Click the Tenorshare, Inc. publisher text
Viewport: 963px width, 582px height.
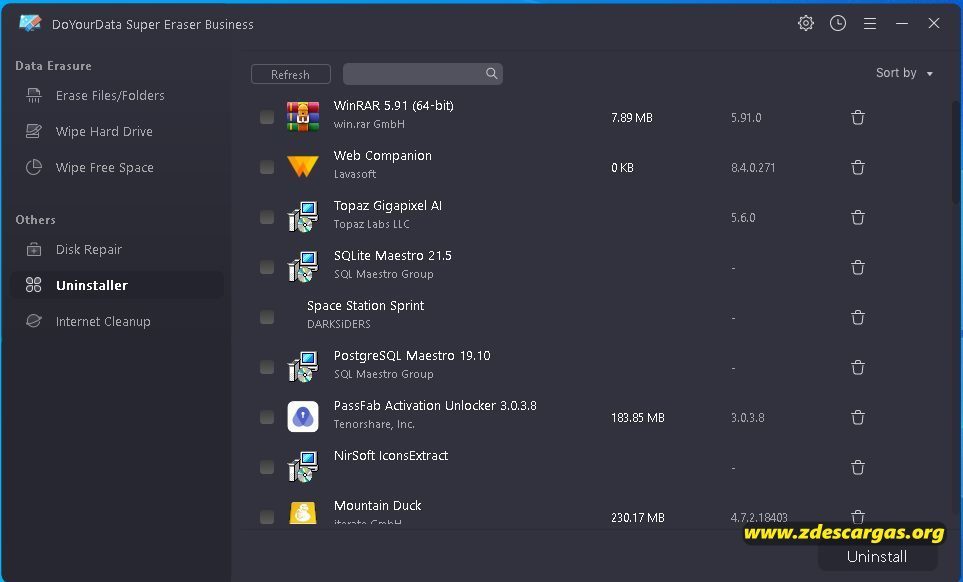click(374, 424)
